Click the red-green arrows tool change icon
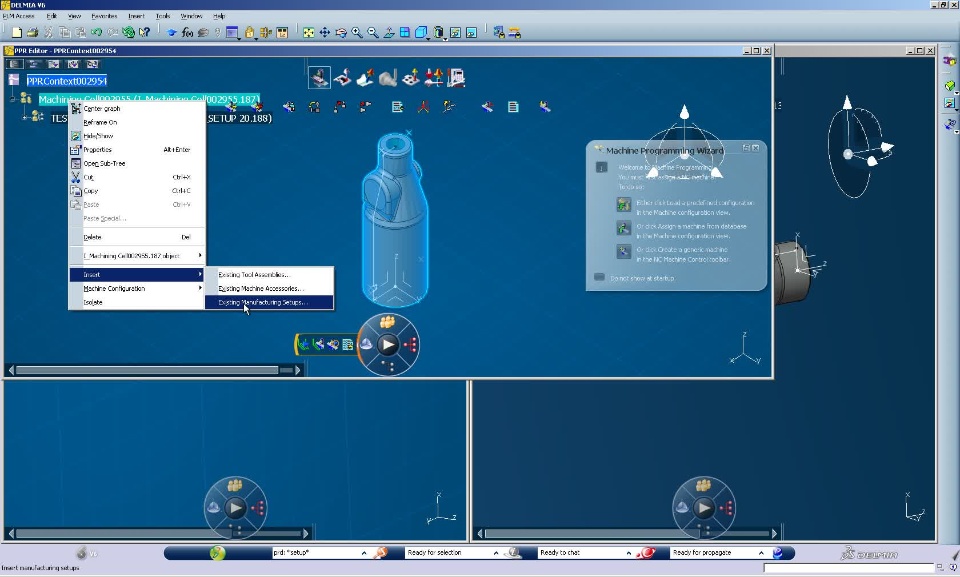The image size is (960, 577). click(434, 78)
